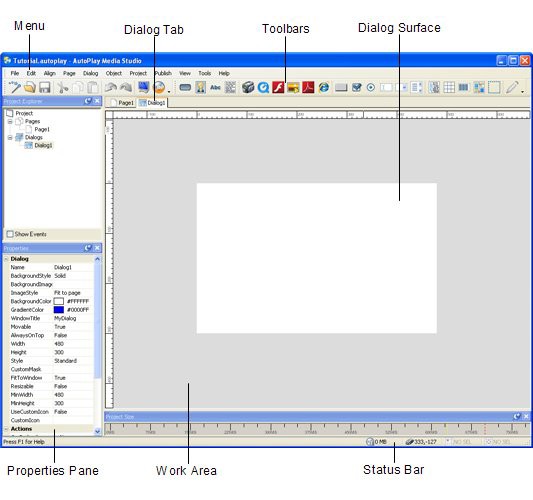Insert a PDF object from toolbar
Screen dimensions: 533x500
point(308,88)
